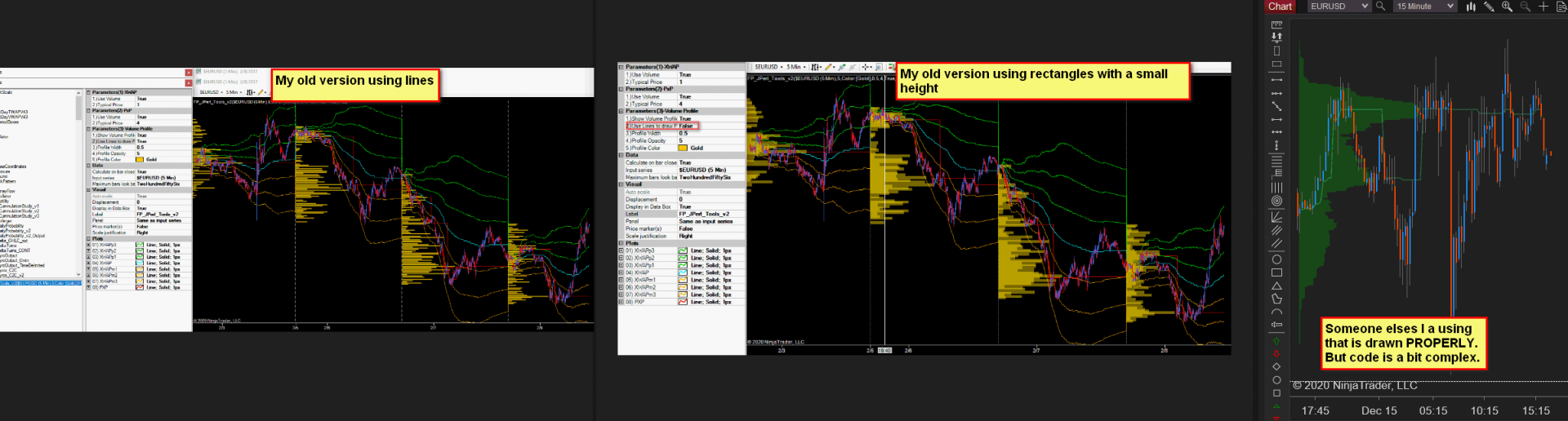Screen dimensions: 1568x421
Task: Open the Panel 'Same as input series' dropdown
Action: pyautogui.click(x=711, y=221)
